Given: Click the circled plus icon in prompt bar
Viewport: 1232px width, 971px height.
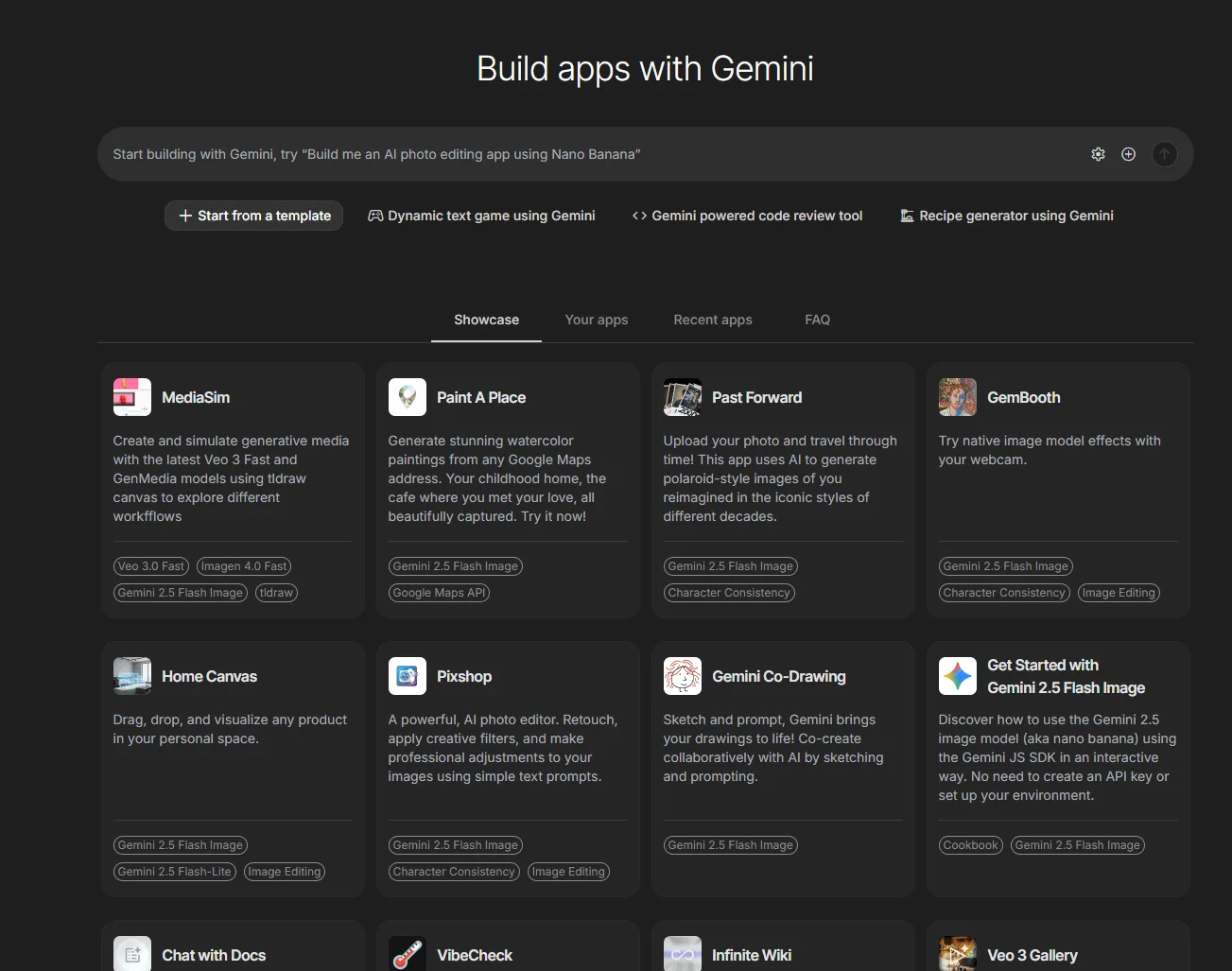Looking at the screenshot, I should click(x=1128, y=154).
